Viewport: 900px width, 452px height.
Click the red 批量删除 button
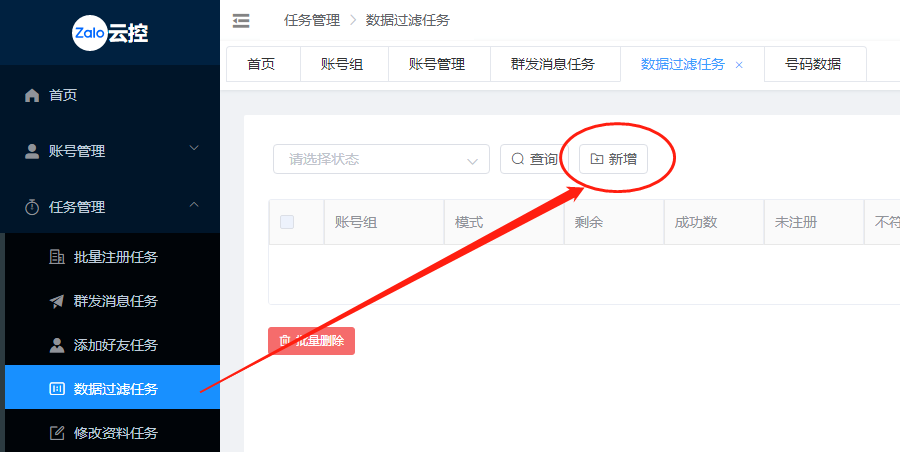click(x=311, y=341)
